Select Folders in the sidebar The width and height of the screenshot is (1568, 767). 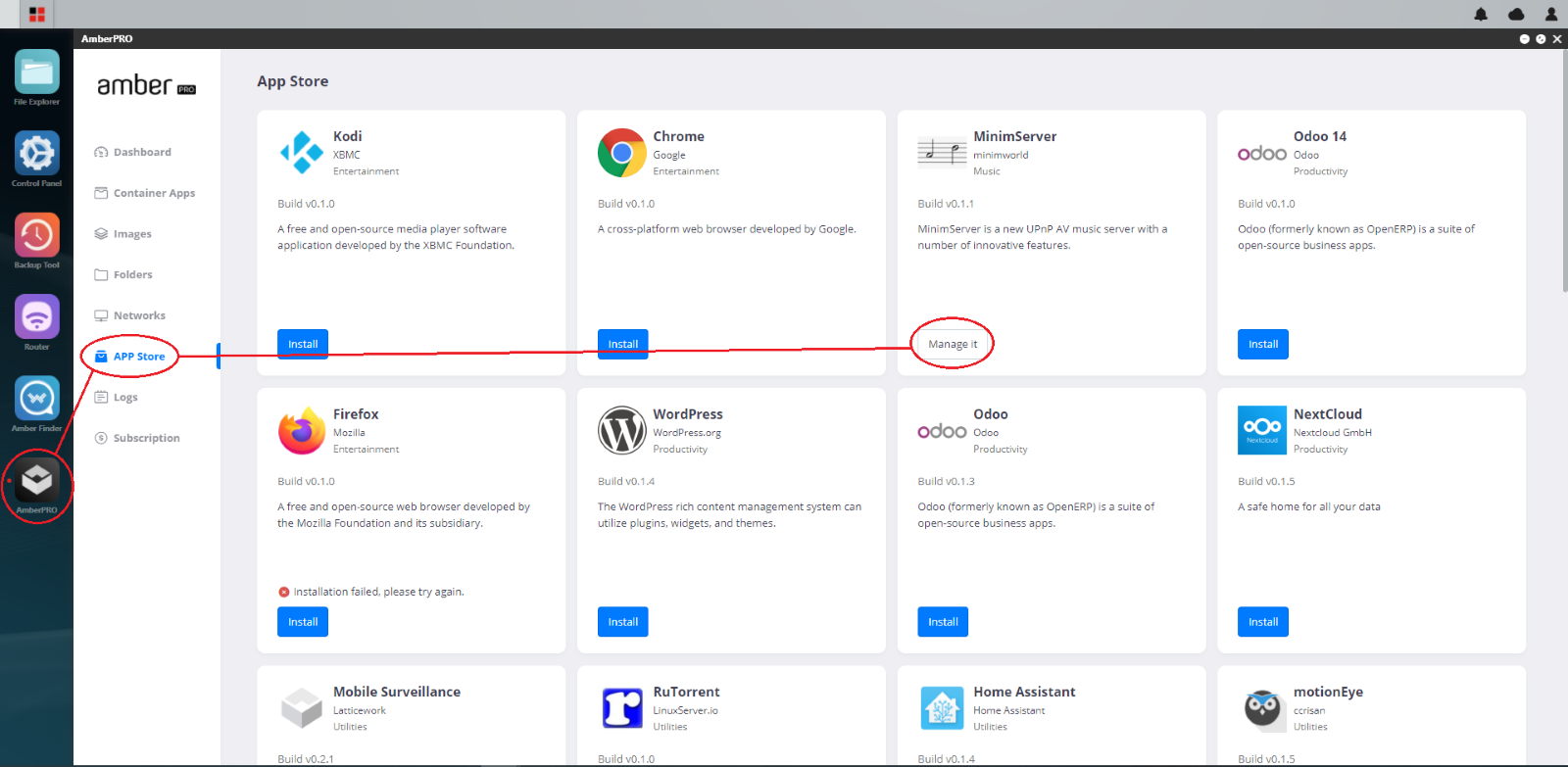(x=123, y=274)
